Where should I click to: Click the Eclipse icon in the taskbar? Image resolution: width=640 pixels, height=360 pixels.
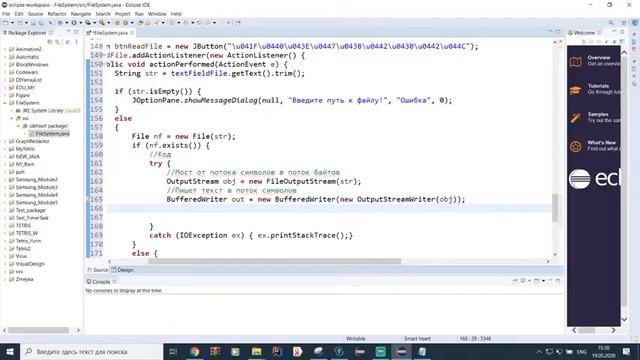pyautogui.click(x=401, y=351)
